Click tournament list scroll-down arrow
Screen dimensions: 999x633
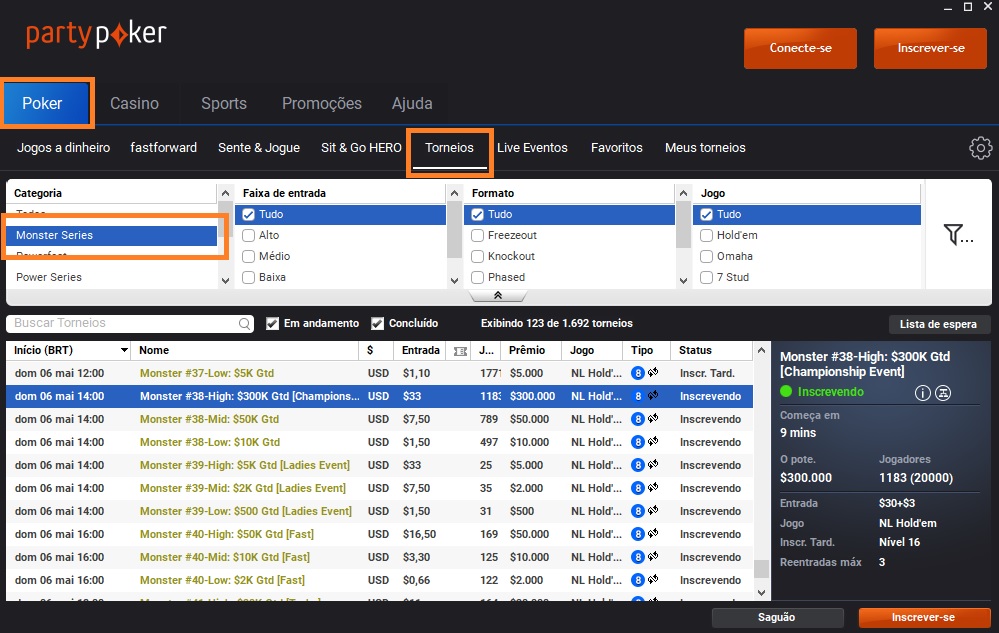click(x=761, y=593)
